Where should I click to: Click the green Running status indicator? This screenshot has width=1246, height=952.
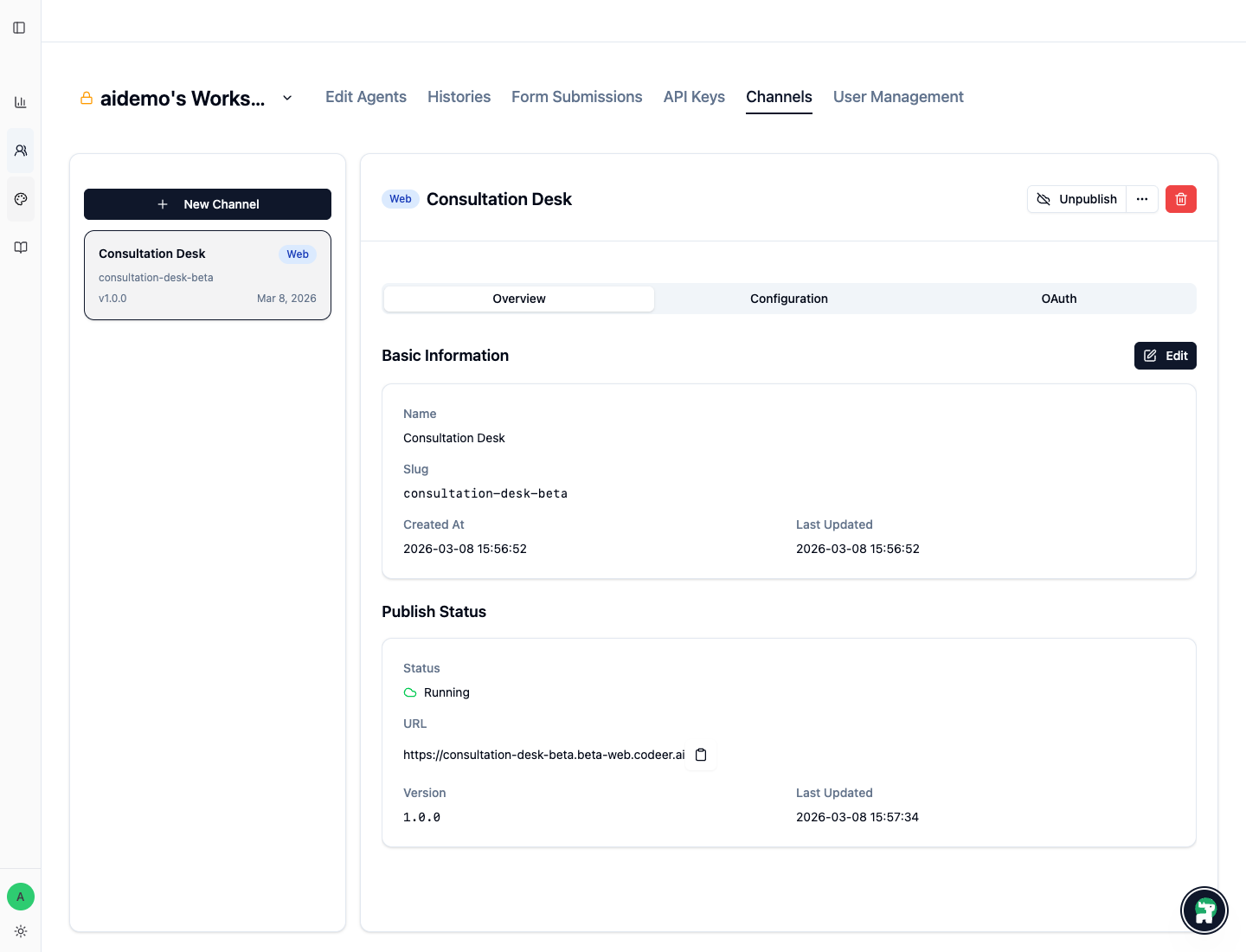point(409,692)
